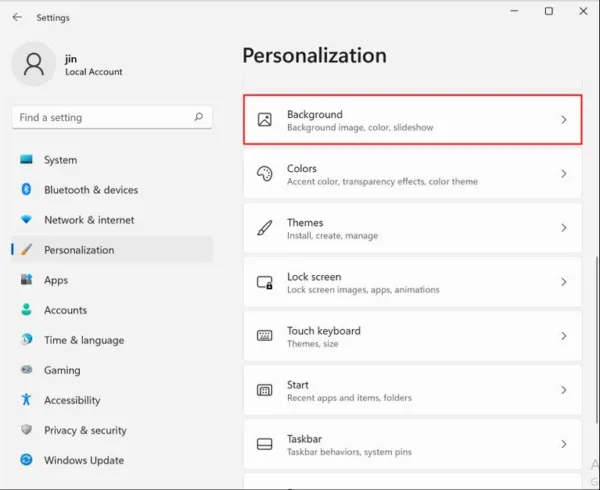Switch to Privacy & security
This screenshot has width=600, height=490.
pos(112,430)
